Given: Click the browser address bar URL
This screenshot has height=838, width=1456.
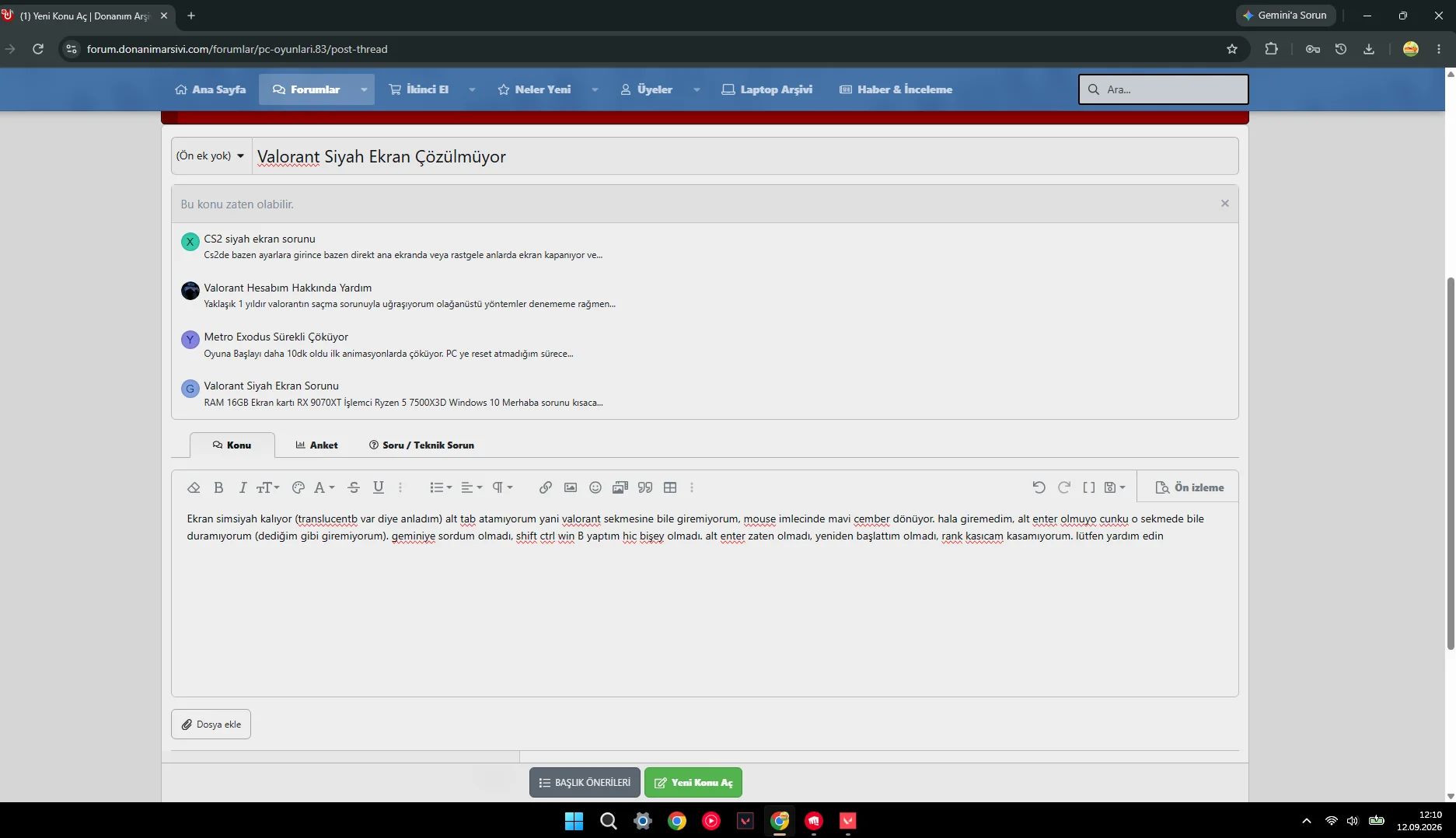Looking at the screenshot, I should pyautogui.click(x=237, y=49).
